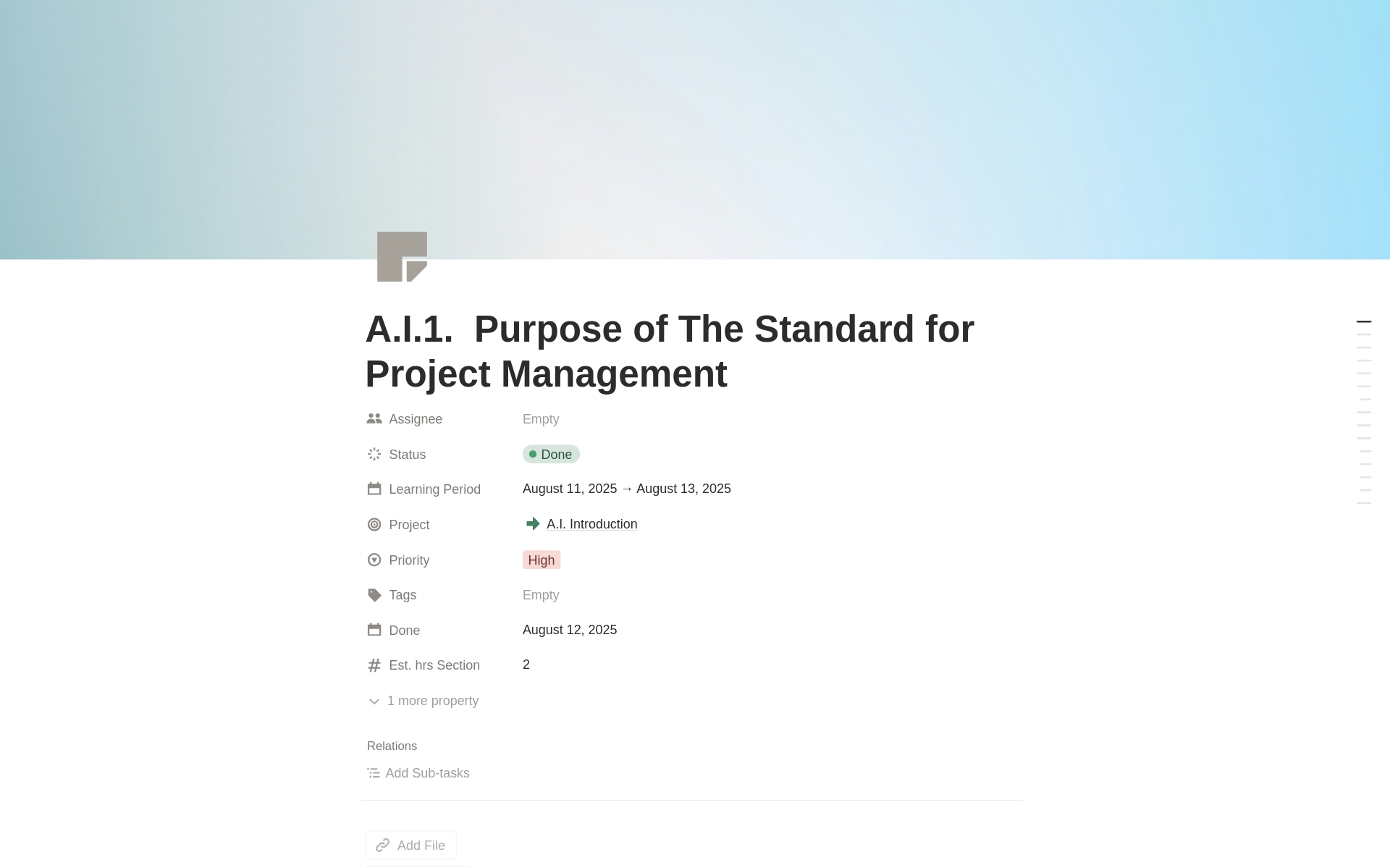1390x868 pixels.
Task: Click the Done date August 12, 2025
Action: coord(570,630)
